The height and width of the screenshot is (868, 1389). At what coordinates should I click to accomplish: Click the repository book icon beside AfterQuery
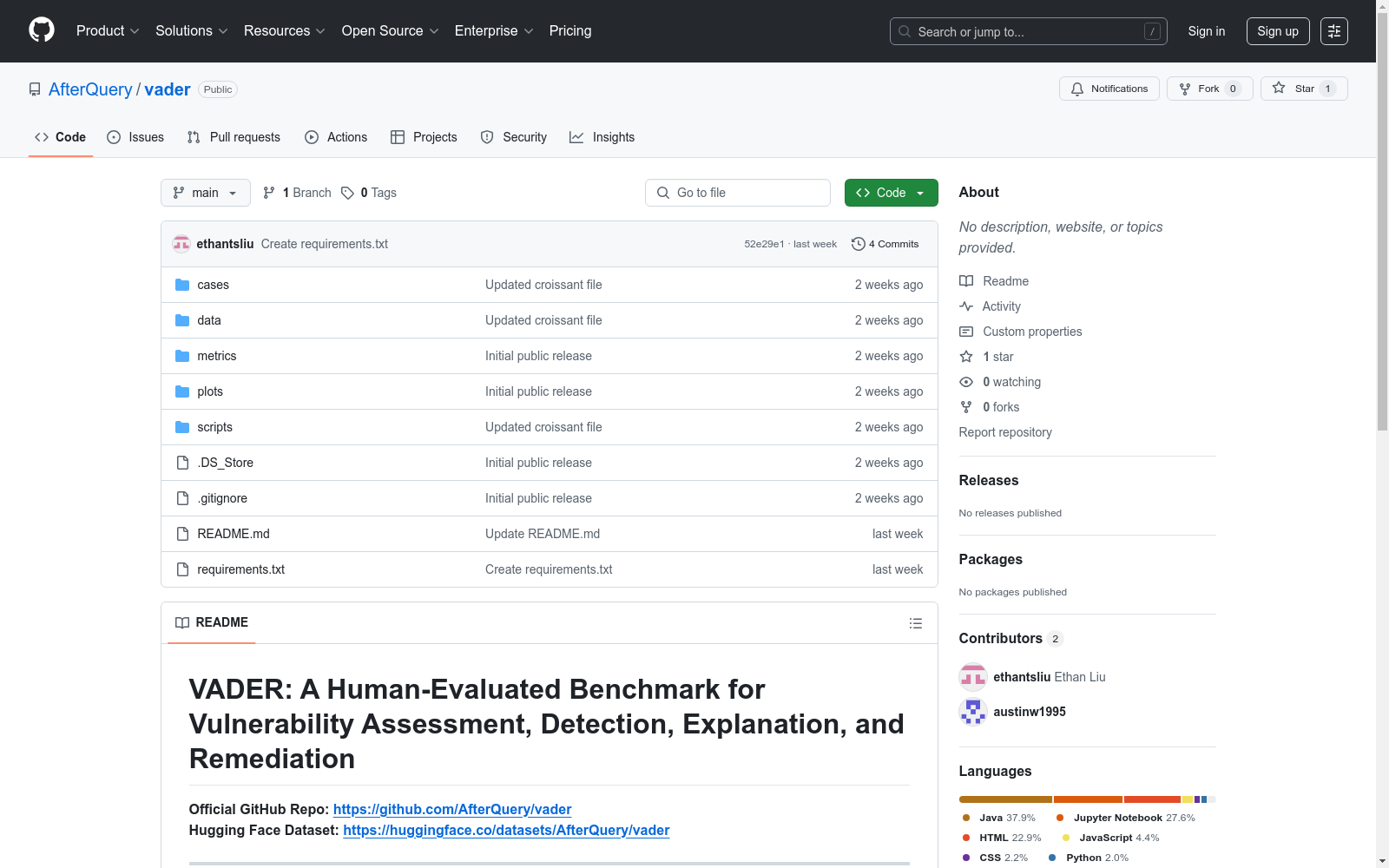pos(35,89)
